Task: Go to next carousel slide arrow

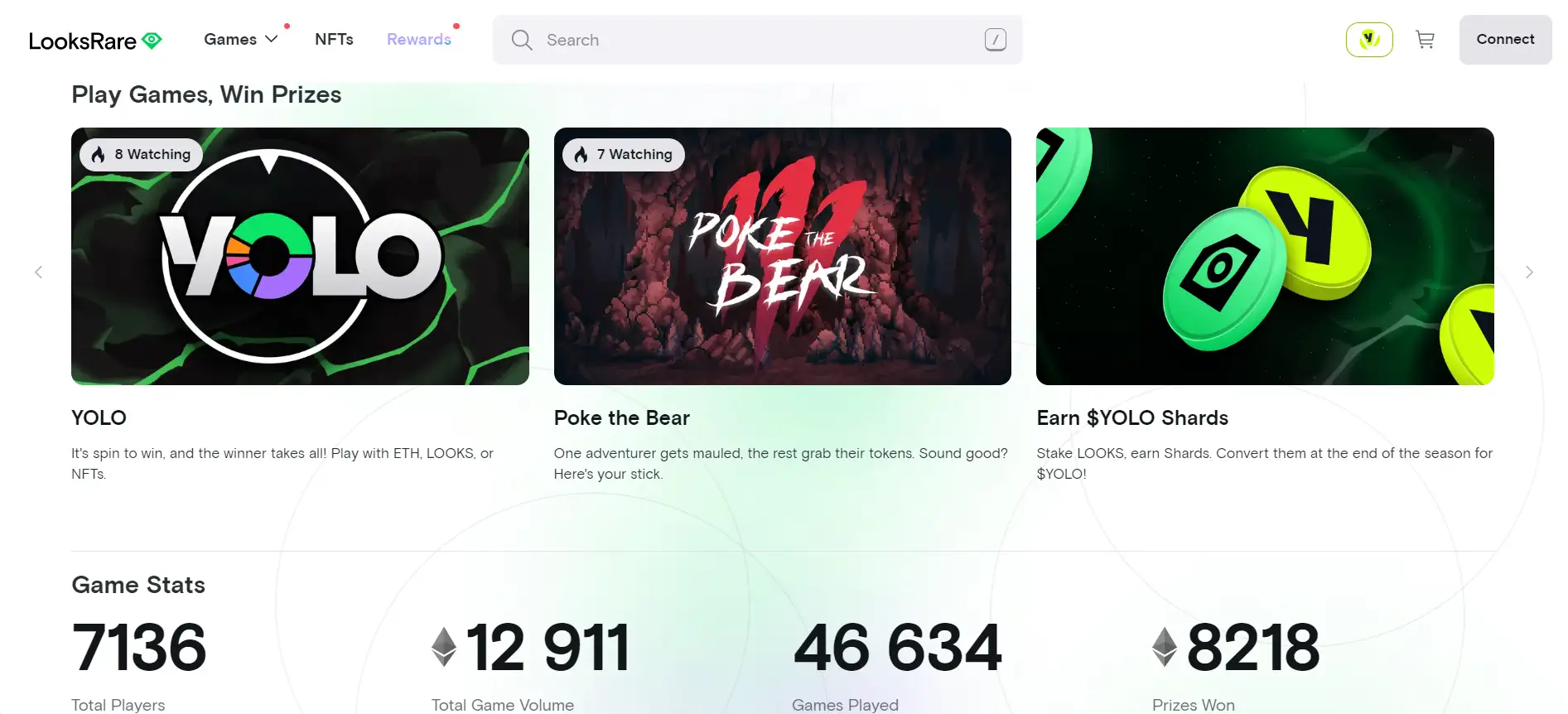Action: 1529,273
